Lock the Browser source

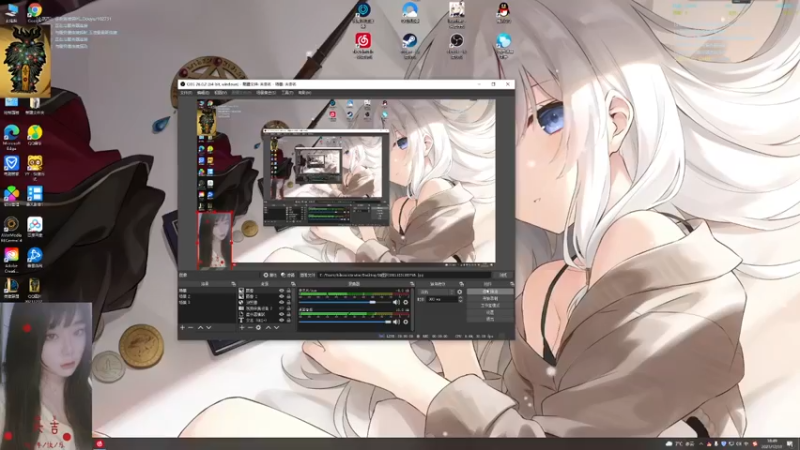pyautogui.click(x=289, y=303)
